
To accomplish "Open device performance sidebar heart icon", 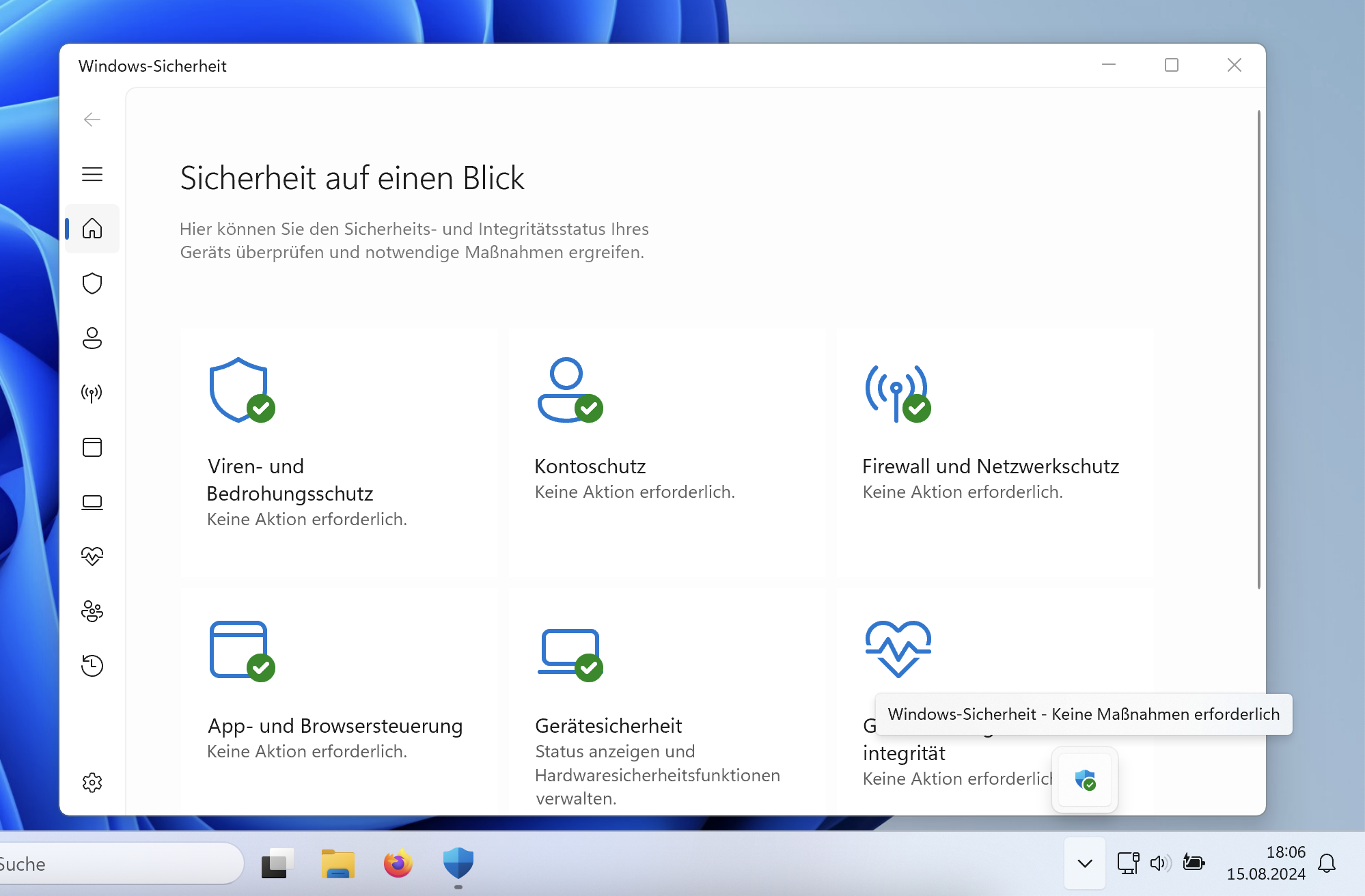I will coord(92,557).
